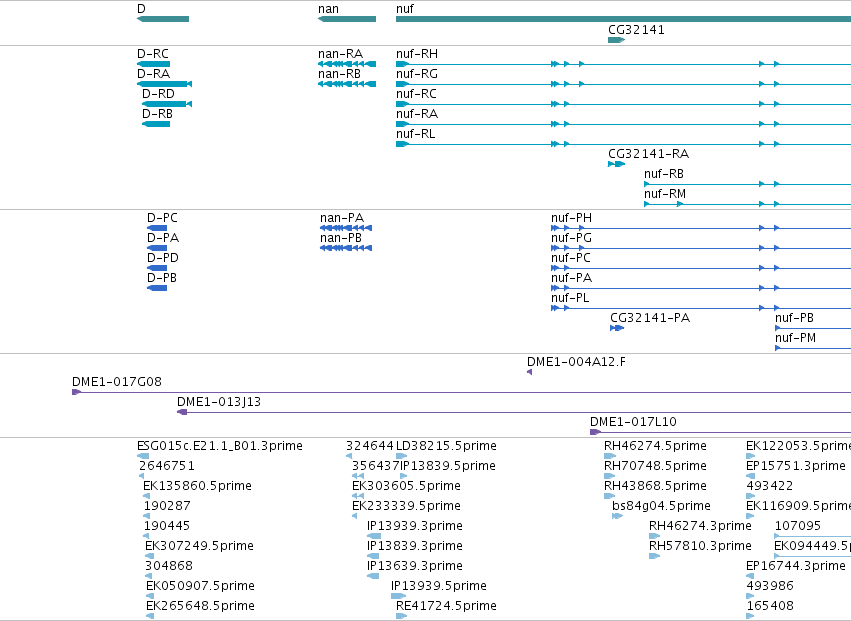The height and width of the screenshot is (621, 851).
Task: Select protein nan-PA
Action: tap(346, 228)
